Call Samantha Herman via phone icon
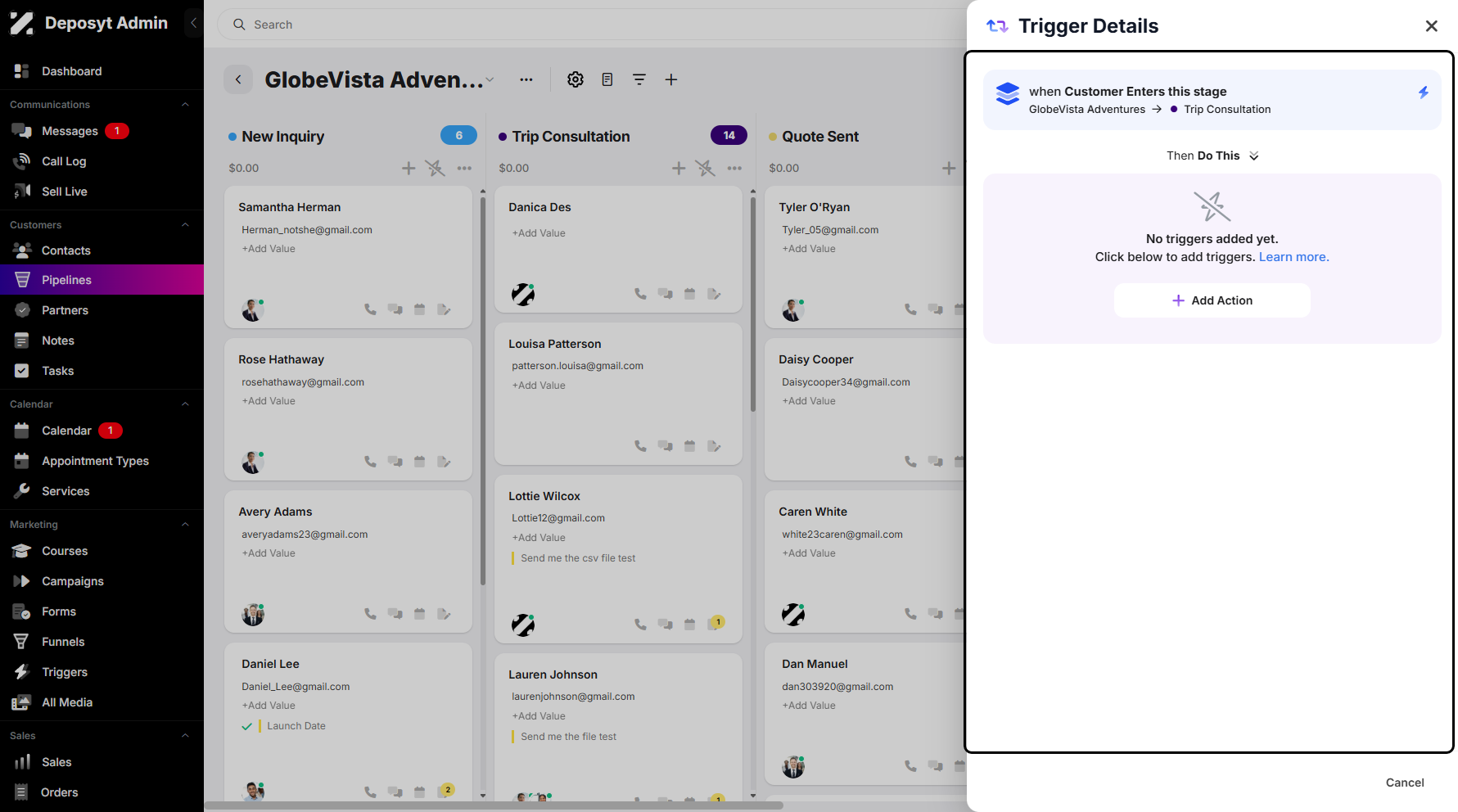The height and width of the screenshot is (812, 1458). [x=371, y=309]
